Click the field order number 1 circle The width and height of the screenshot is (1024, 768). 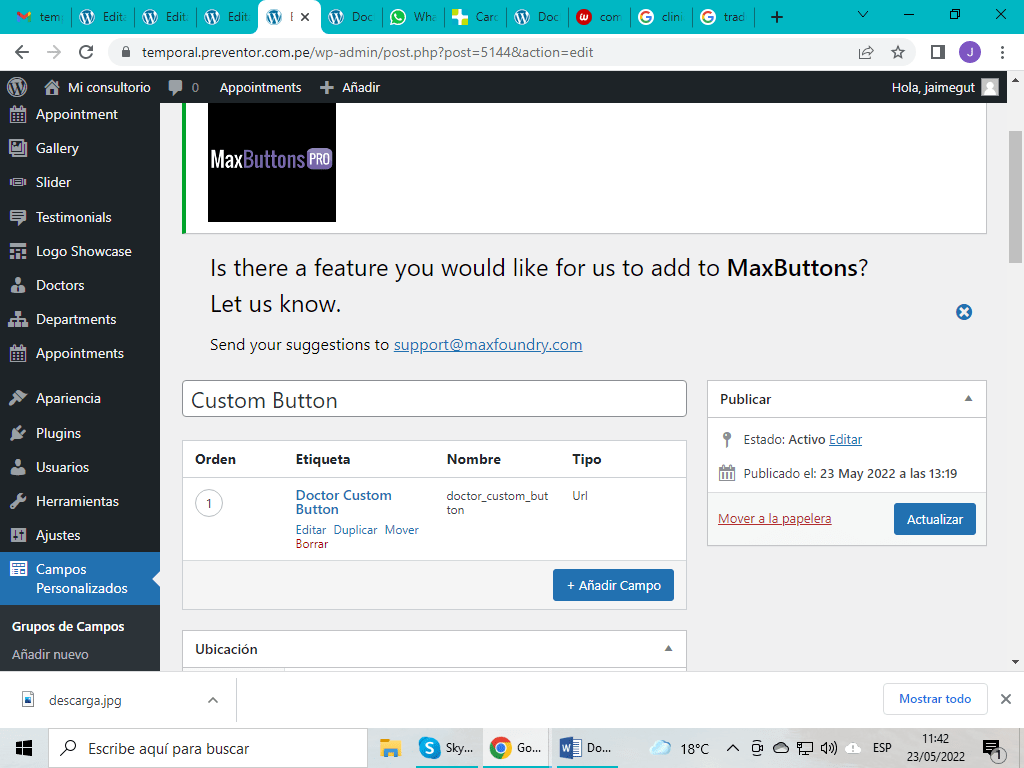209,504
